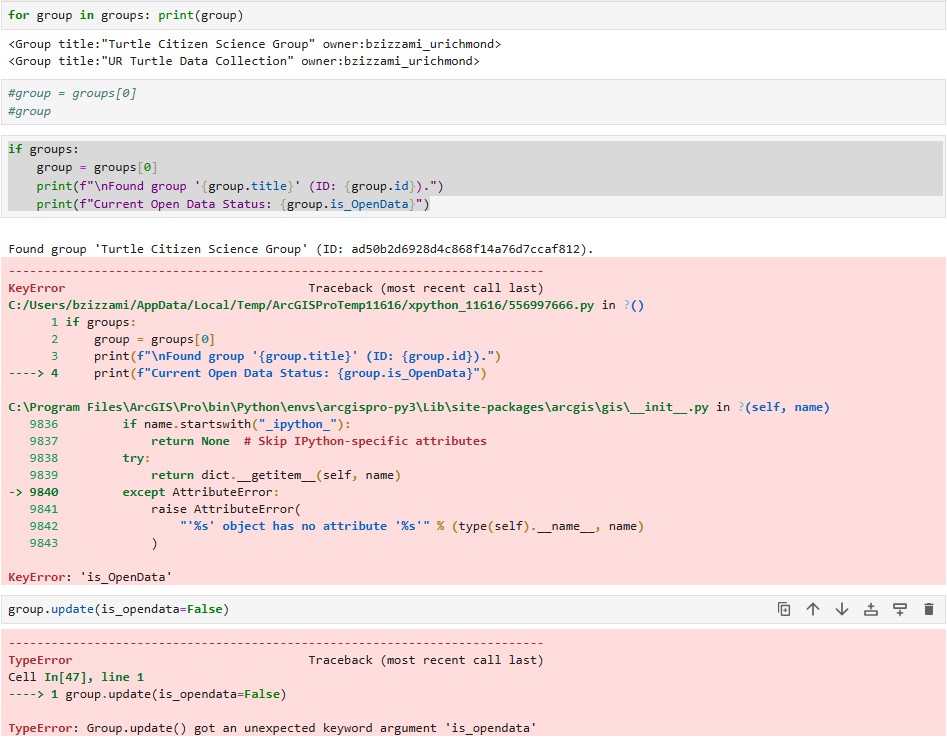Click the 'Cell In[47], line 1' reference
Screen dimensions: 947x744
pos(76,677)
